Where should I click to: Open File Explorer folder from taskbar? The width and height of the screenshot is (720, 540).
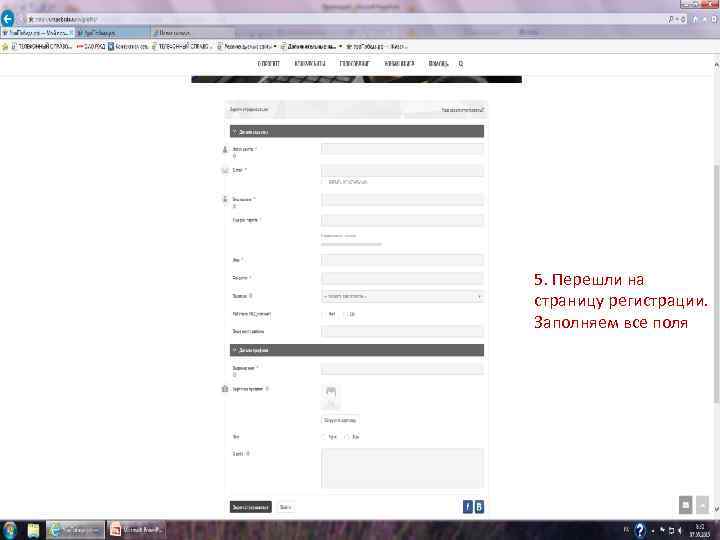34,530
